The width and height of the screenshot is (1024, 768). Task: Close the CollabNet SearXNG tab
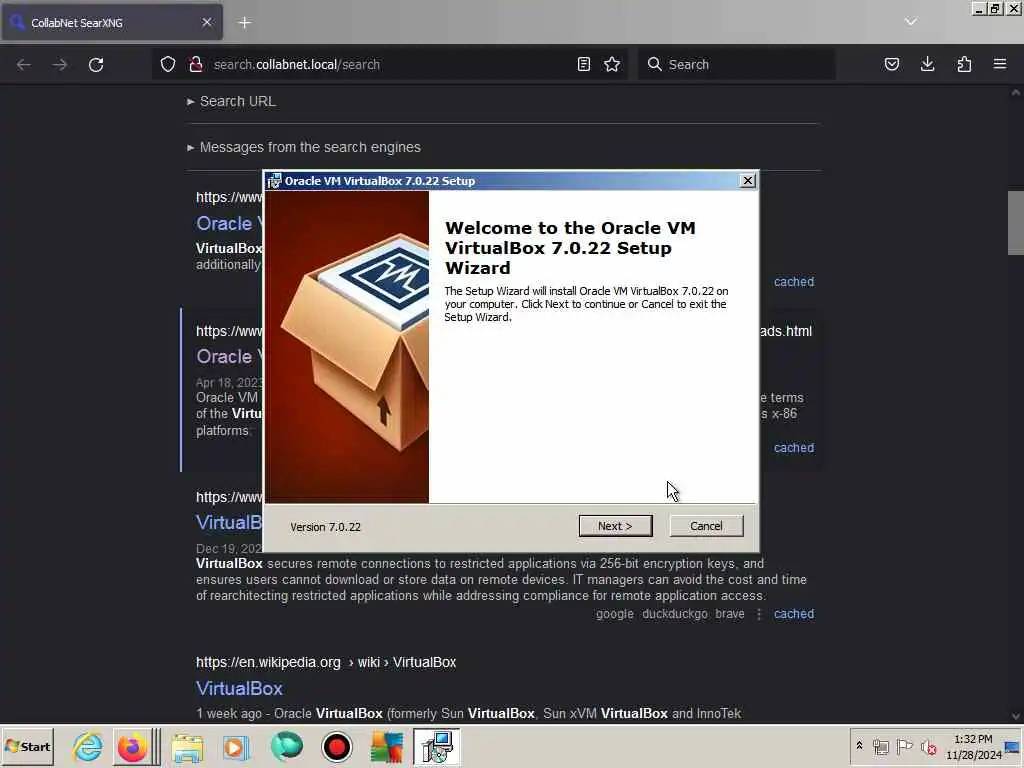click(x=206, y=23)
